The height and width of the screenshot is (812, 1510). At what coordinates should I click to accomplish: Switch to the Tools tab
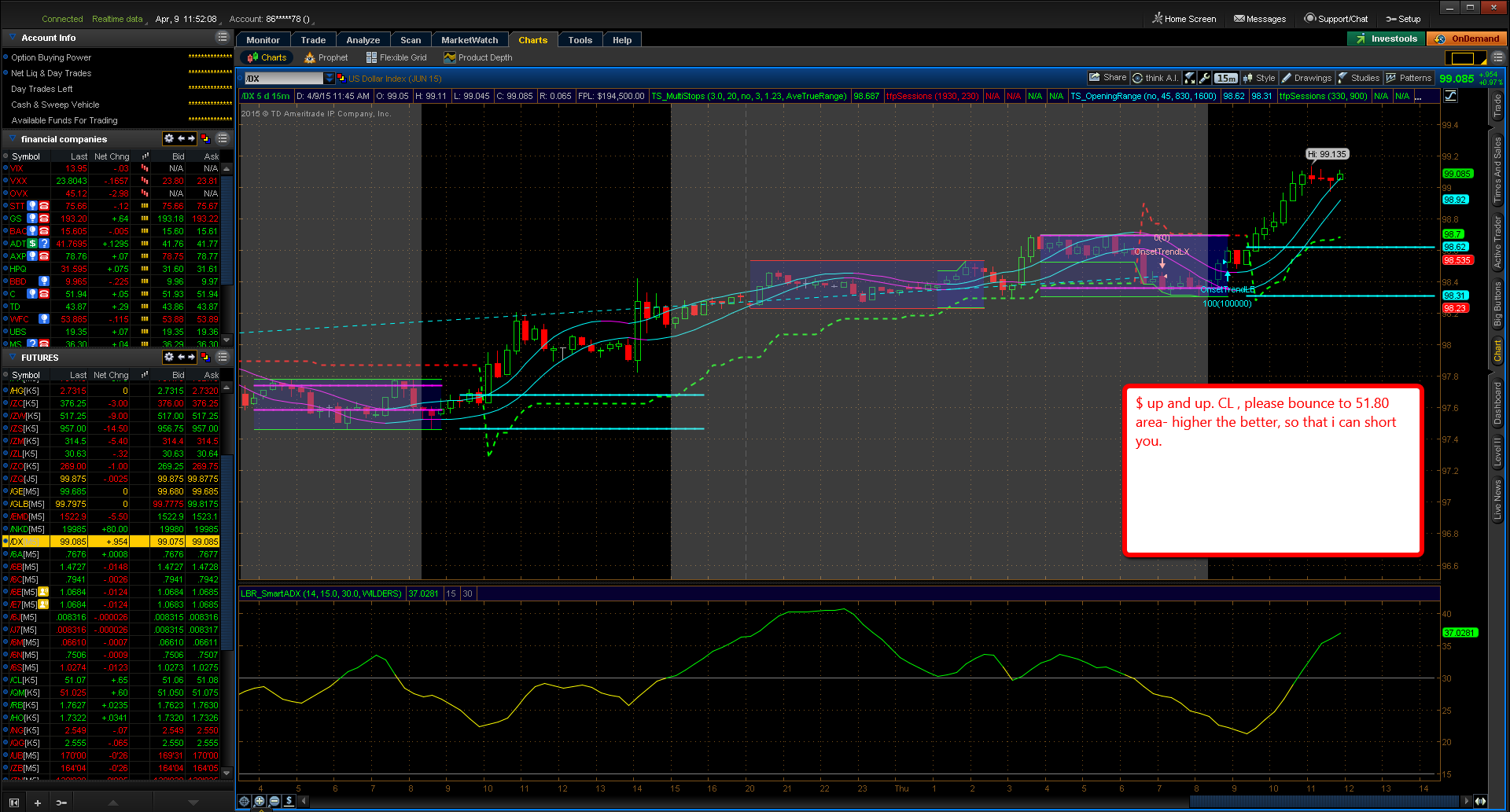tap(580, 40)
